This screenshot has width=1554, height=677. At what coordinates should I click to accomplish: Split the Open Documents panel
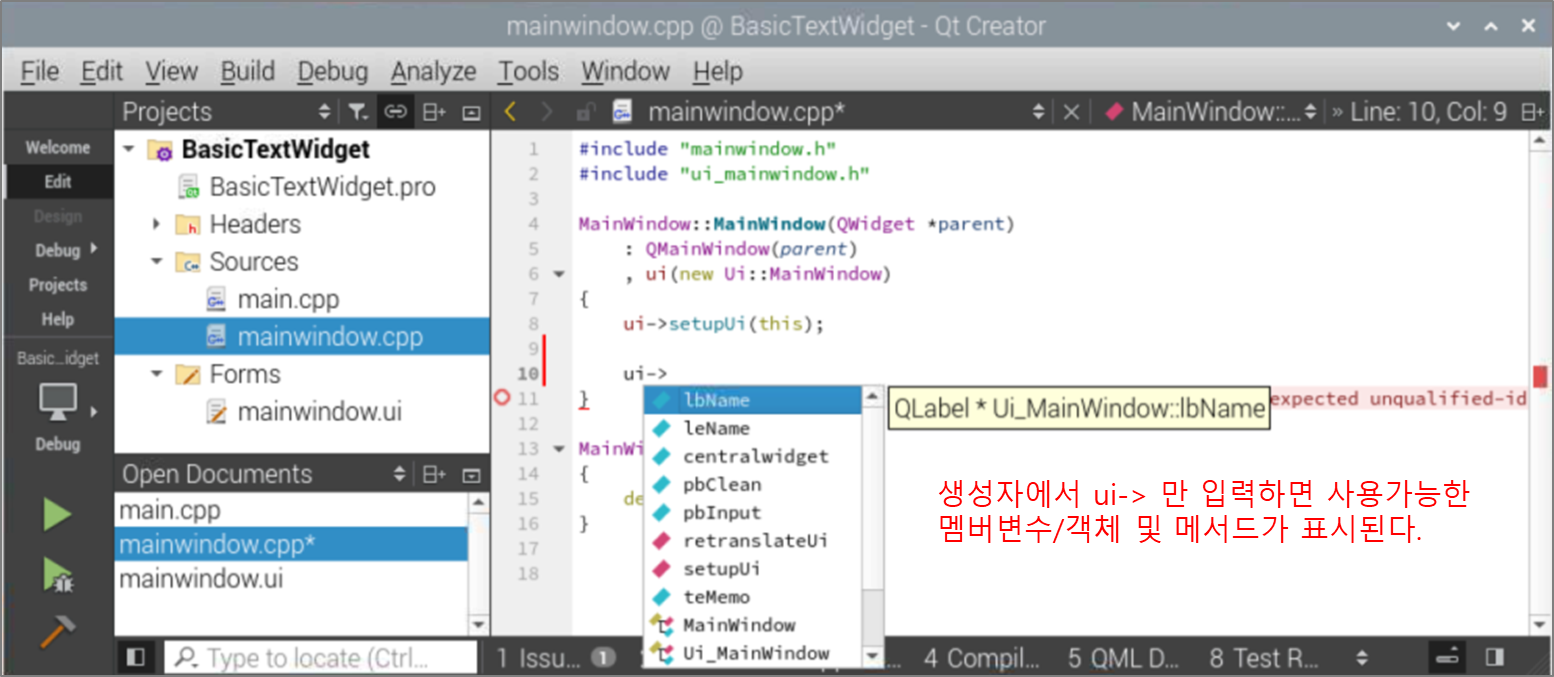pos(434,474)
